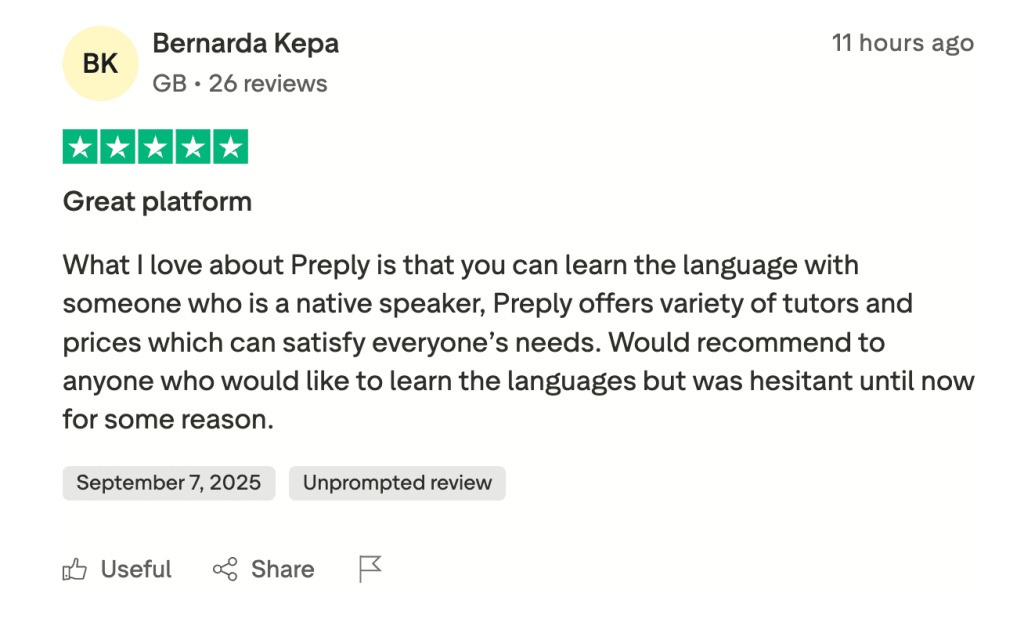Click the 11 hours ago timestamp
Viewport: 1024px width, 622px height.
[x=902, y=43]
